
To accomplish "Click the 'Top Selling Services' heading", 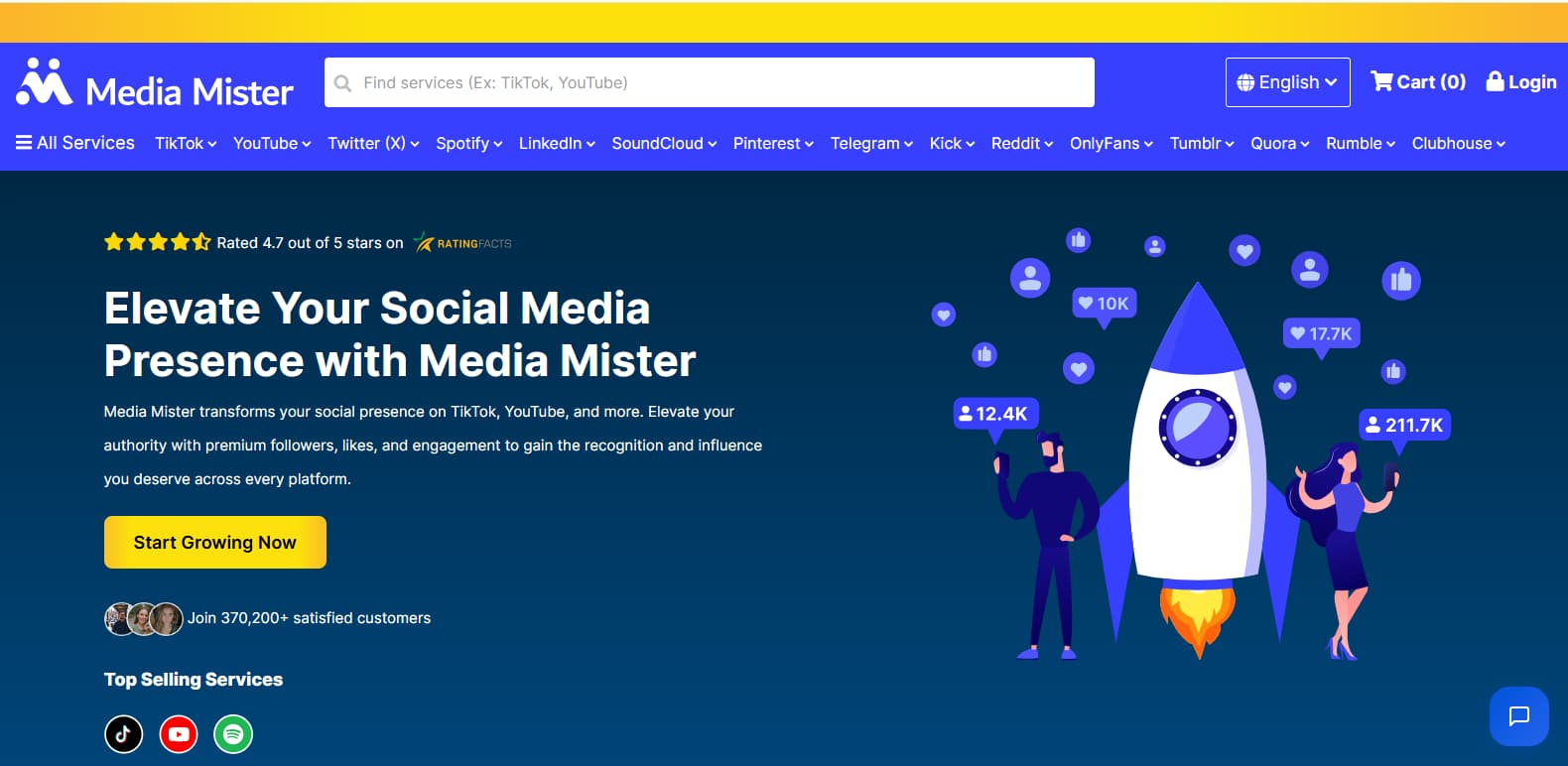I will coord(194,680).
